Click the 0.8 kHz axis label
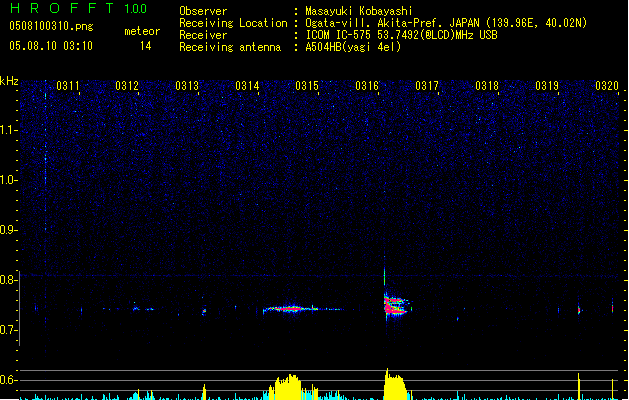Screen dimensions: 629x400 tap(9, 280)
